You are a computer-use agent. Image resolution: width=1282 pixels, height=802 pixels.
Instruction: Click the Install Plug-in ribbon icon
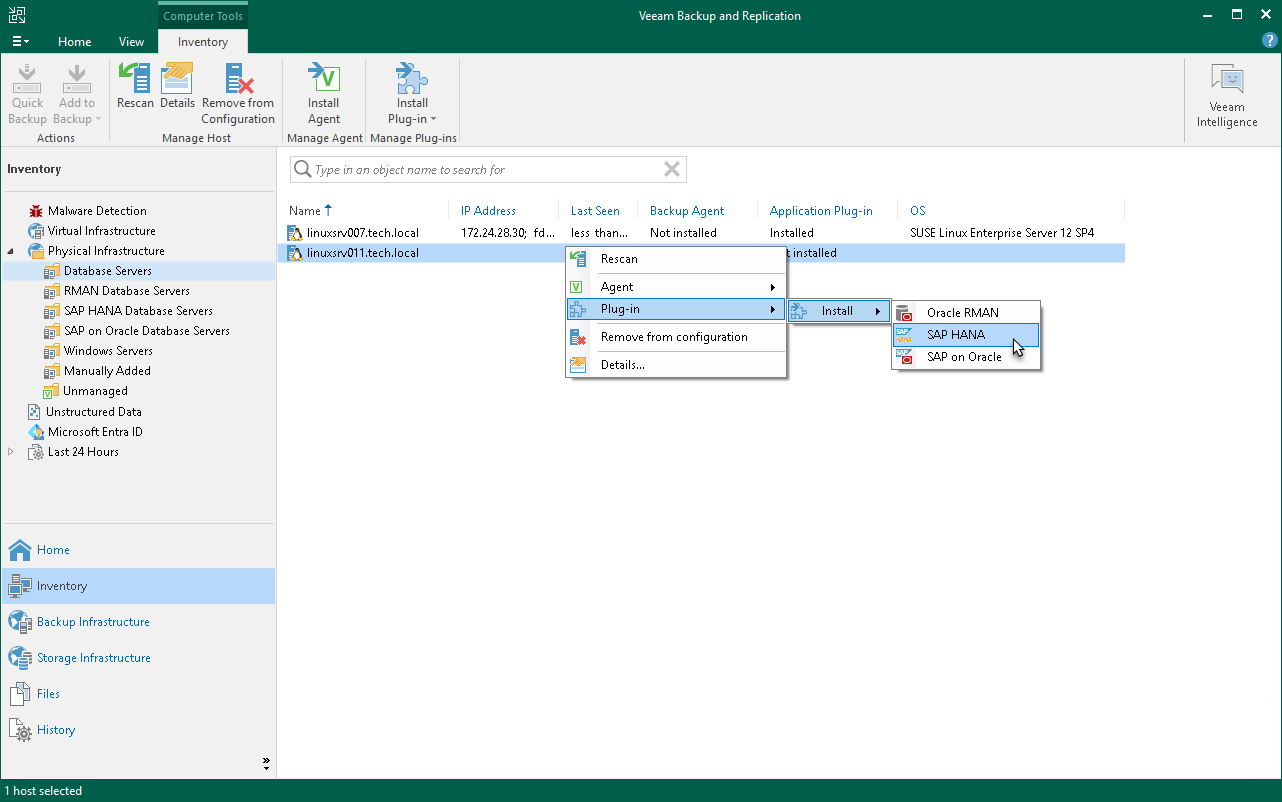pyautogui.click(x=412, y=78)
